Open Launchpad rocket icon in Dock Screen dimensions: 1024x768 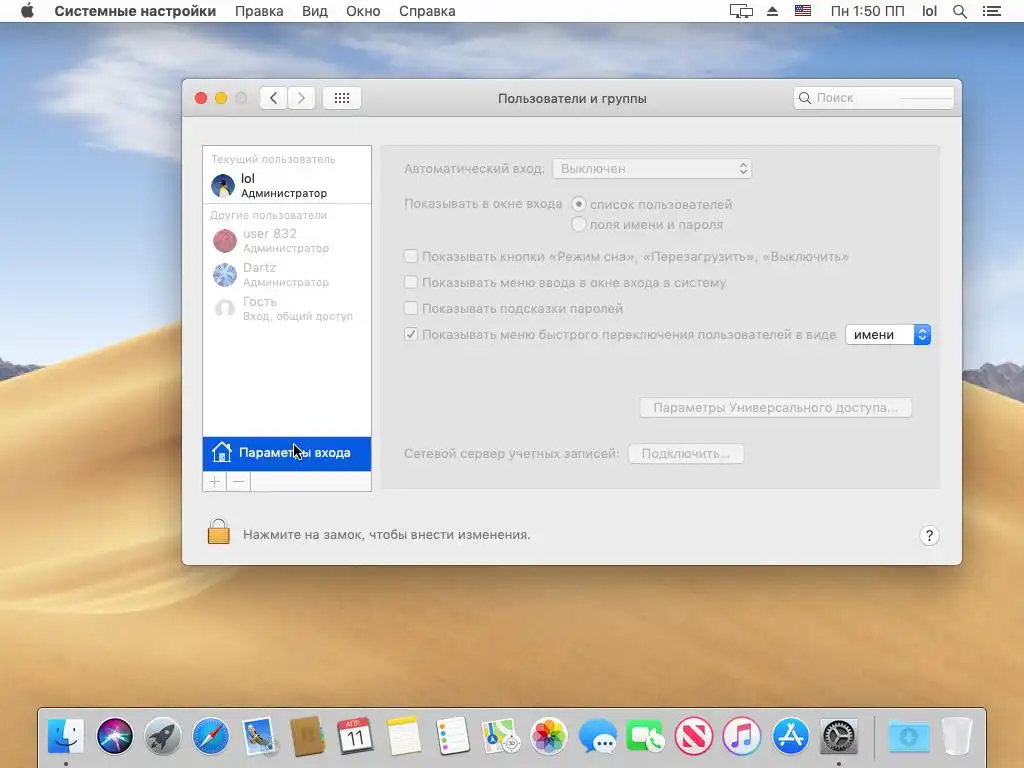coord(163,736)
